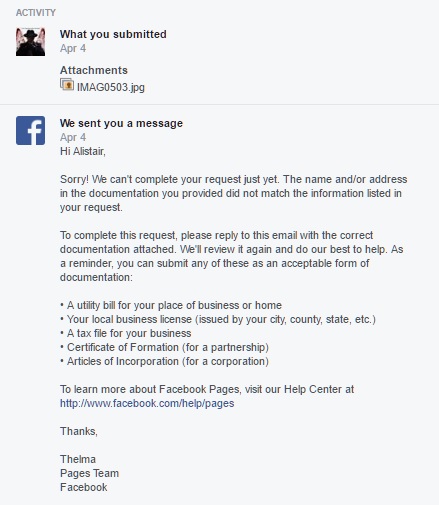Click the Articles of Incorporation bullet
Screen dimensions: 439x505
[164, 361]
